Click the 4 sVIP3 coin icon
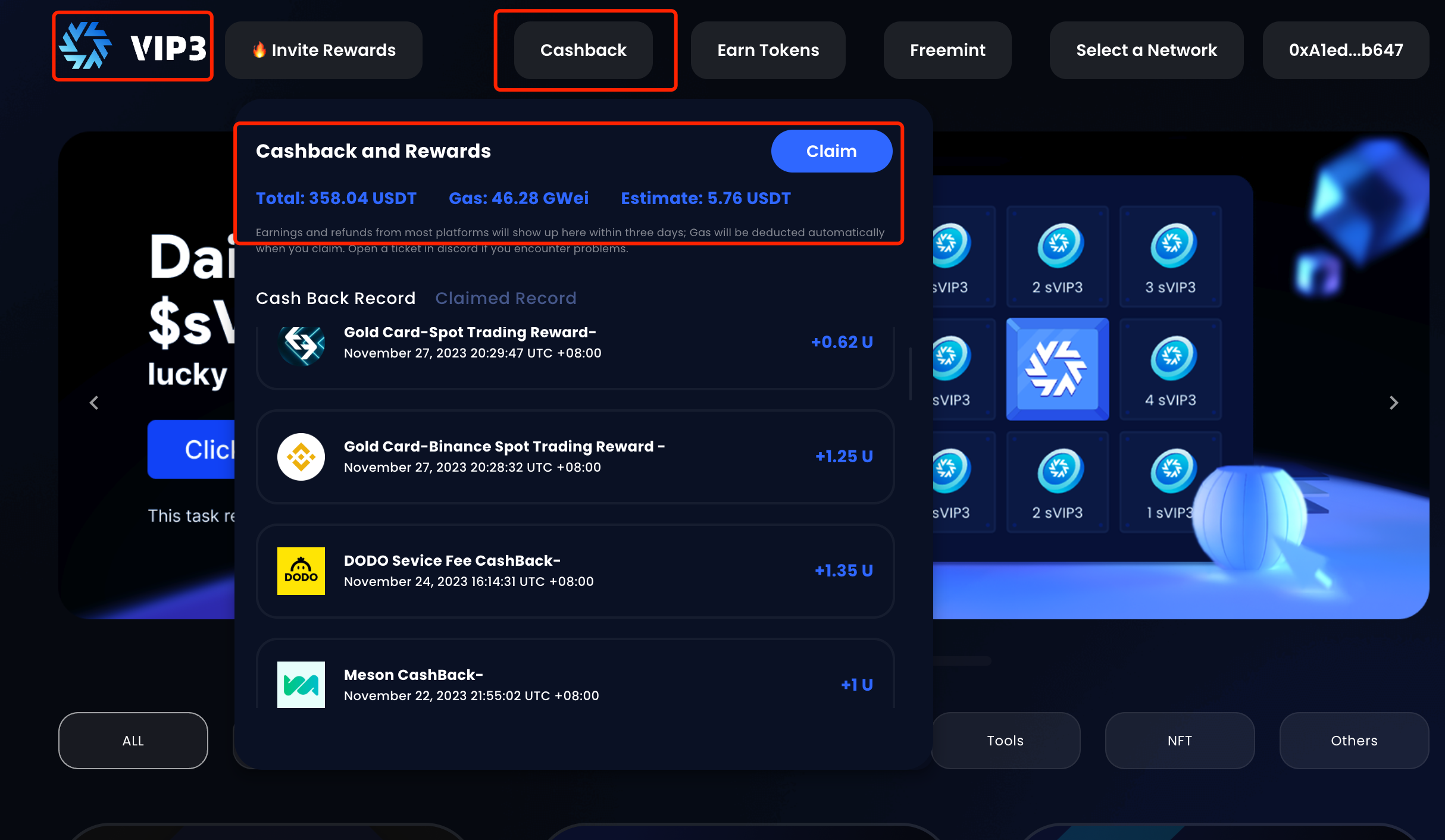This screenshot has height=840, width=1445. [x=1172, y=358]
